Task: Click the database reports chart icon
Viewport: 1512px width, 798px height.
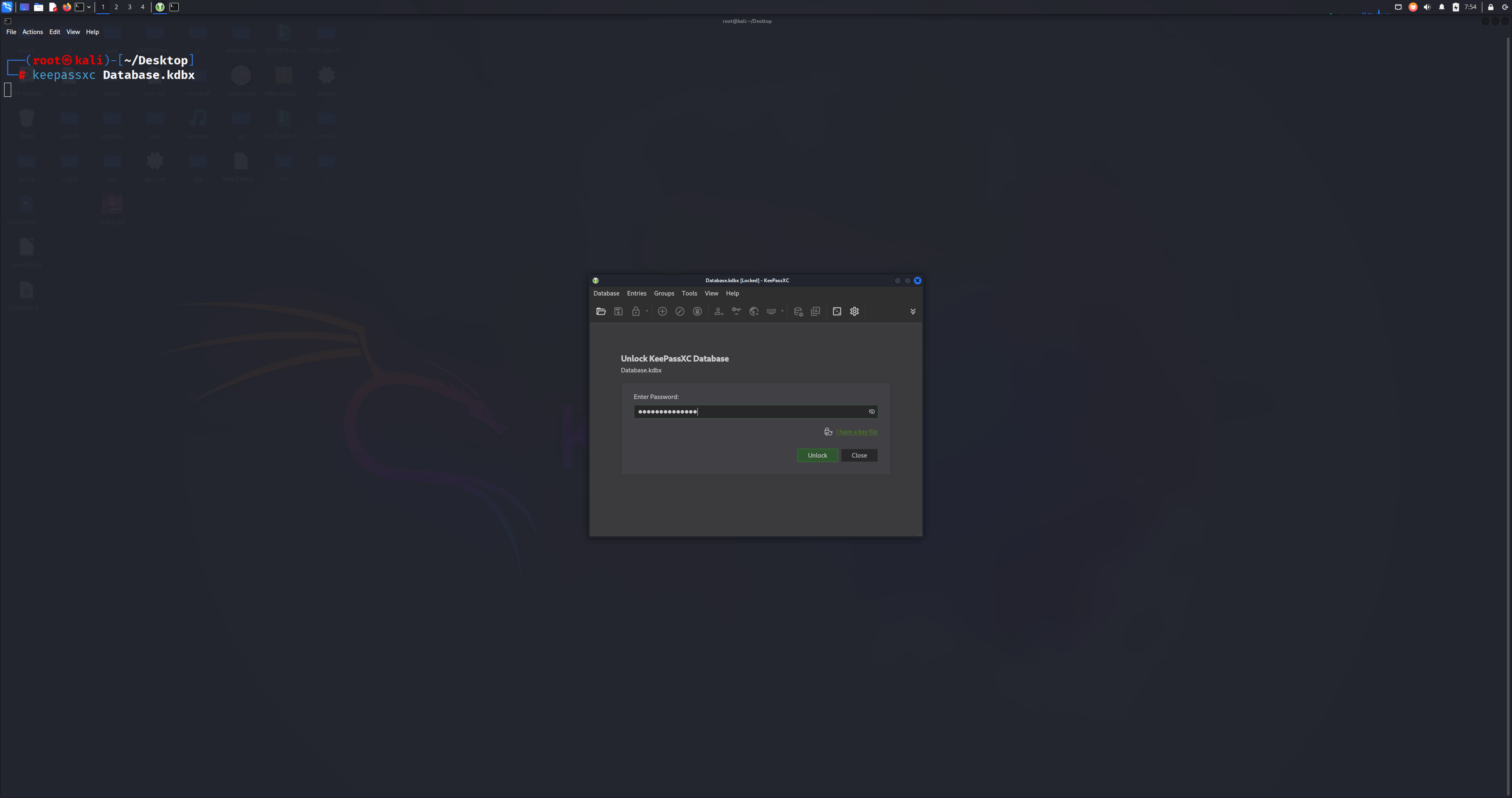Action: click(815, 312)
